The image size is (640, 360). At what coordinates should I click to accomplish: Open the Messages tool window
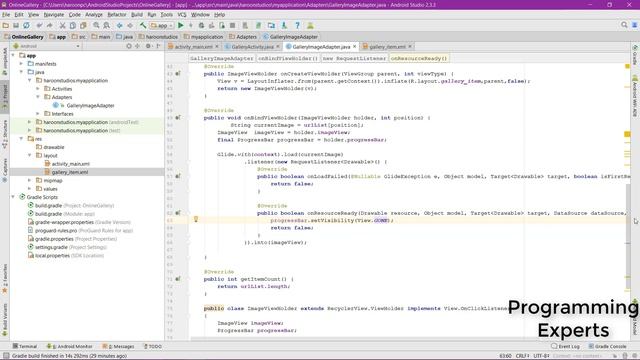[x=118, y=346]
